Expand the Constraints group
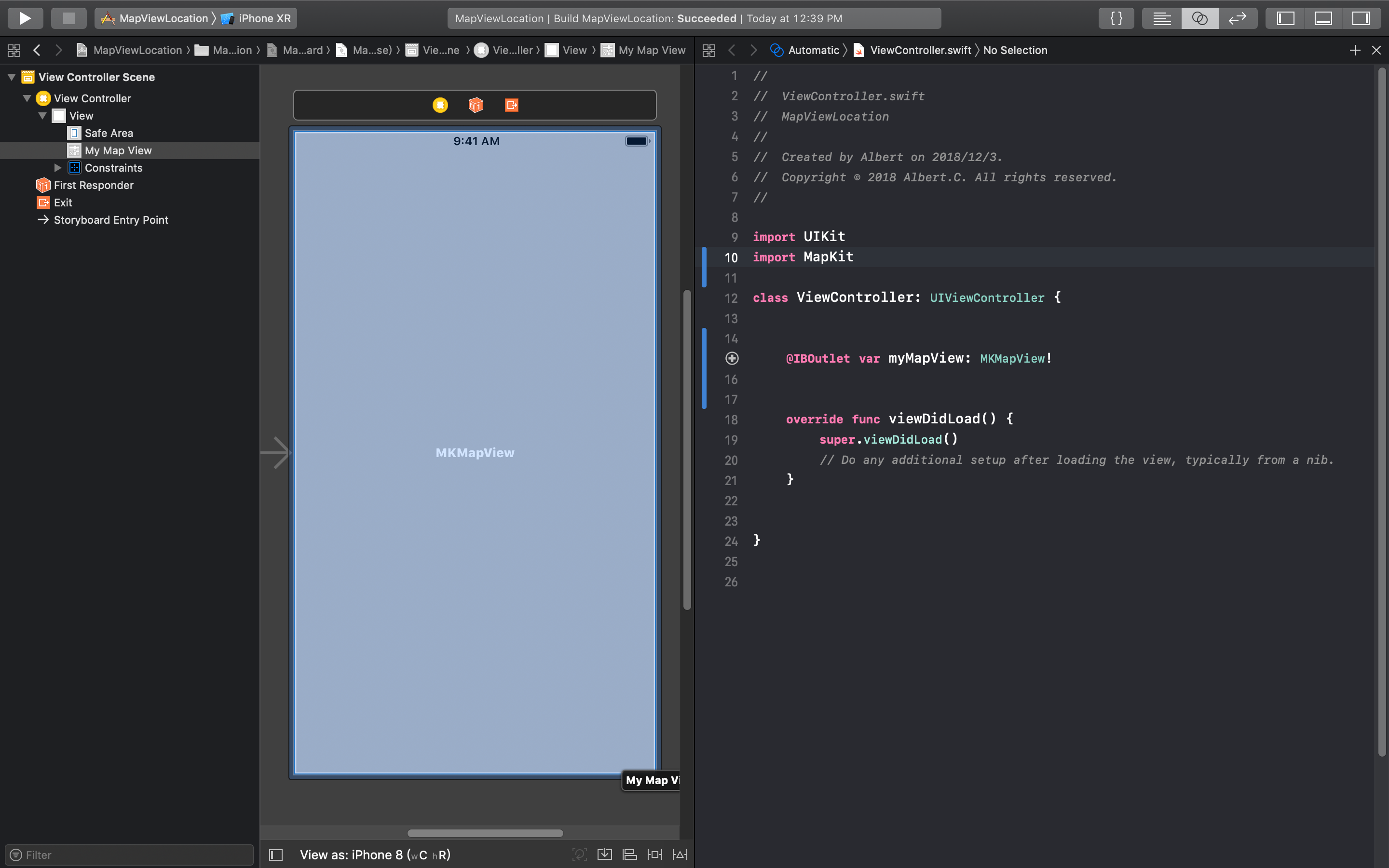The height and width of the screenshot is (868, 1389). coord(58,168)
